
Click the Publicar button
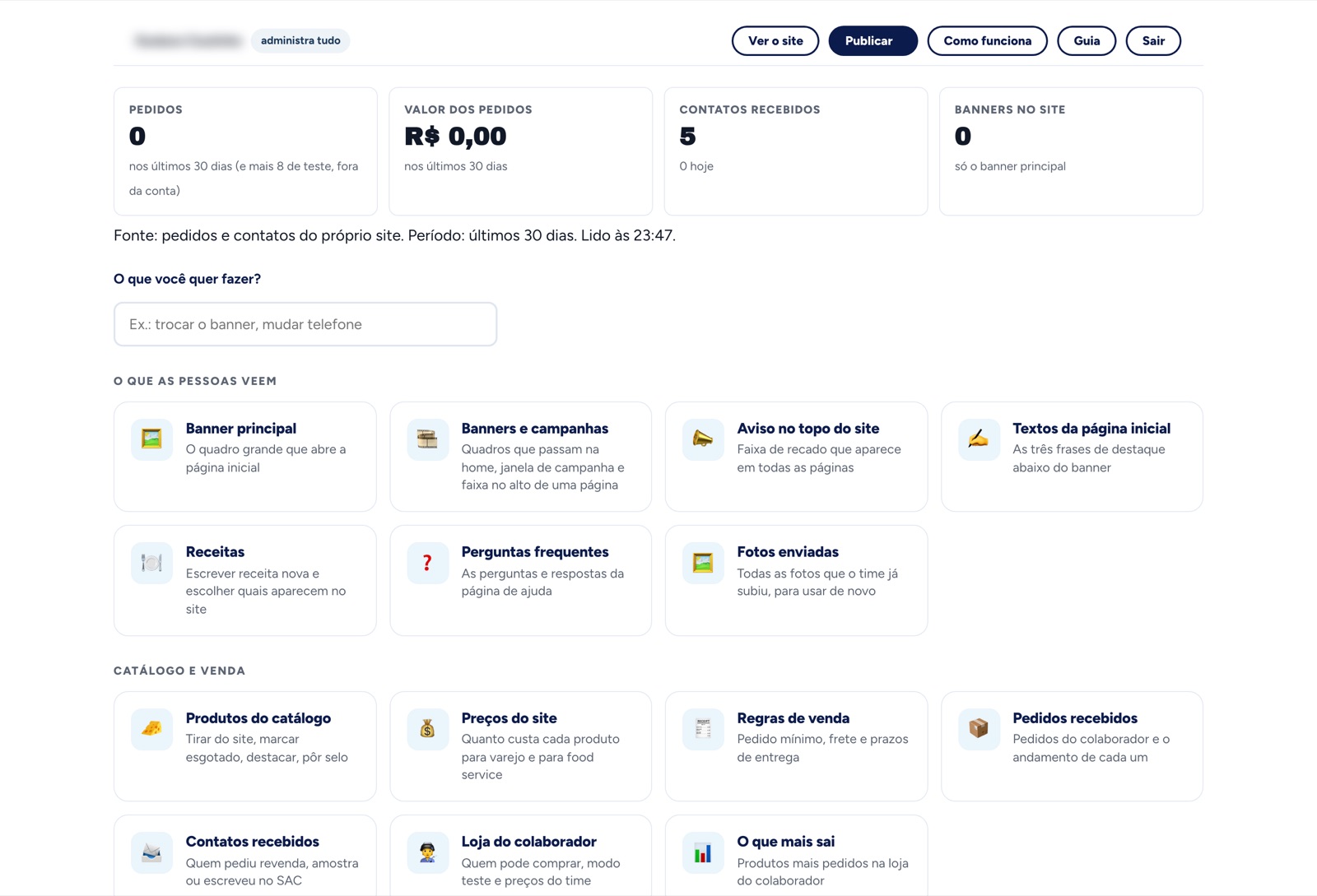click(x=873, y=41)
